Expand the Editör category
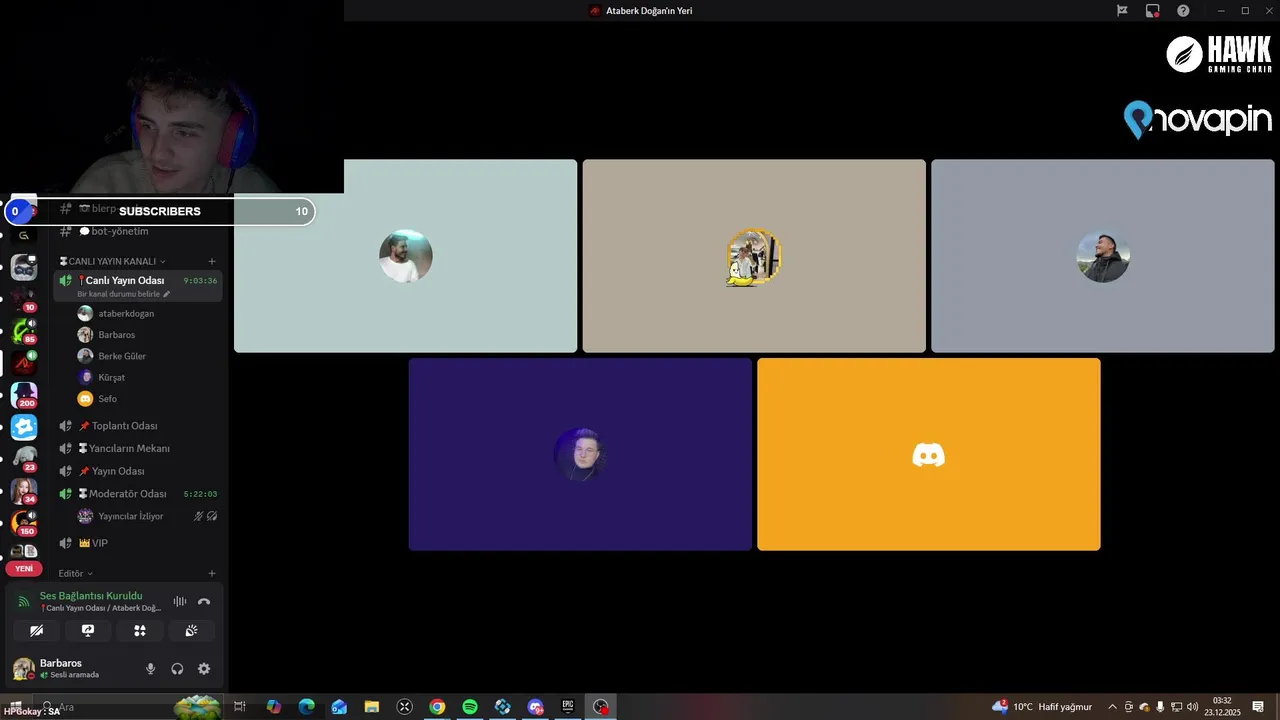 [x=75, y=574]
